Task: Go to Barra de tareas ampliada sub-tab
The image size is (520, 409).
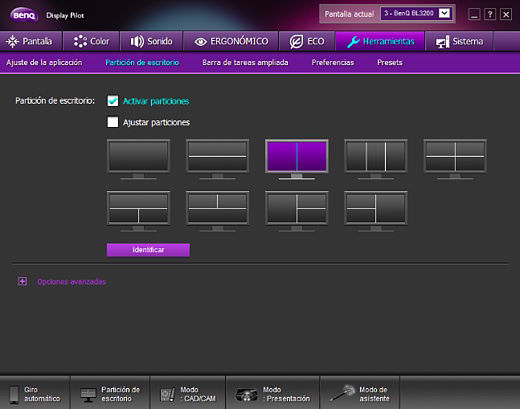Action: (x=245, y=63)
